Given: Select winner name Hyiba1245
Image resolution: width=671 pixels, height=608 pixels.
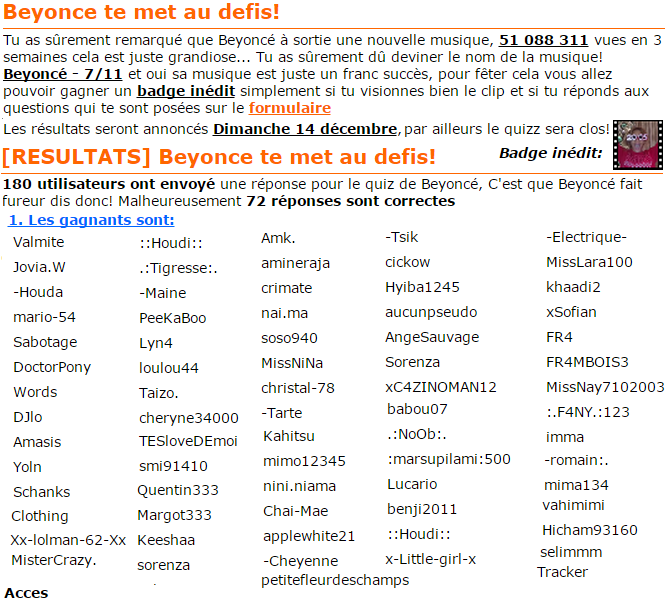Looking at the screenshot, I should point(422,287).
